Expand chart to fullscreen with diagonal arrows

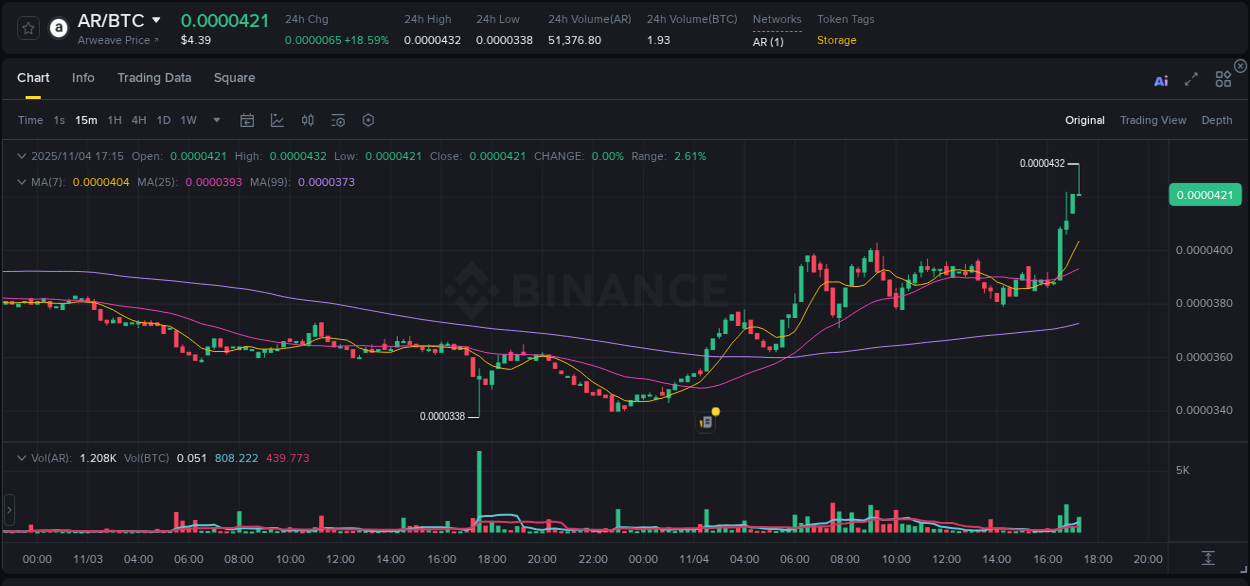click(x=1190, y=79)
